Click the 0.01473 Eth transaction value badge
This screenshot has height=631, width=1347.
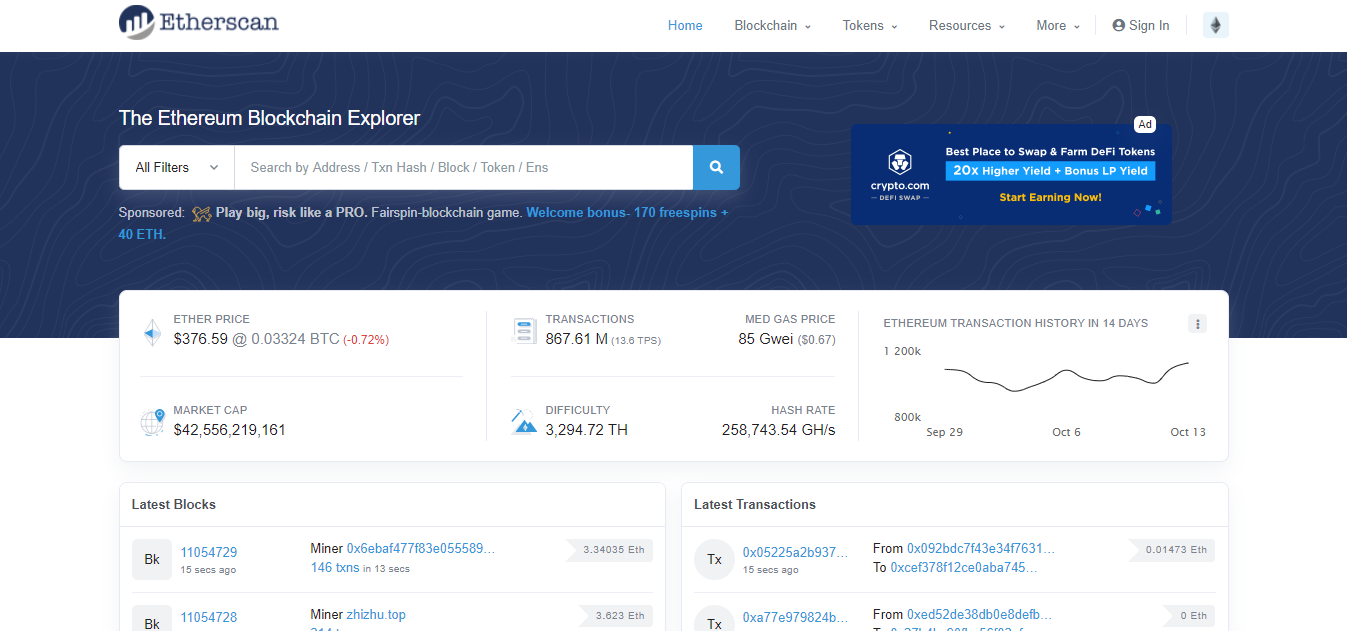(x=1172, y=549)
